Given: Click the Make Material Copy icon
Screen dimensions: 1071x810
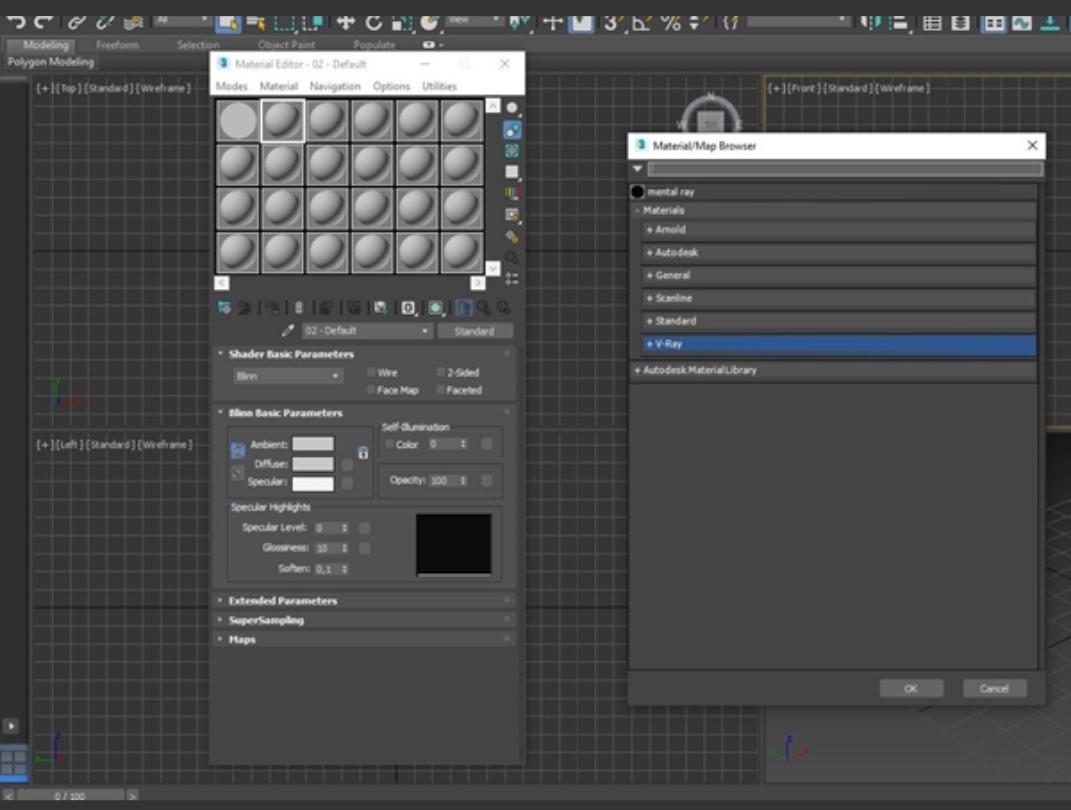Looking at the screenshot, I should (x=326, y=308).
